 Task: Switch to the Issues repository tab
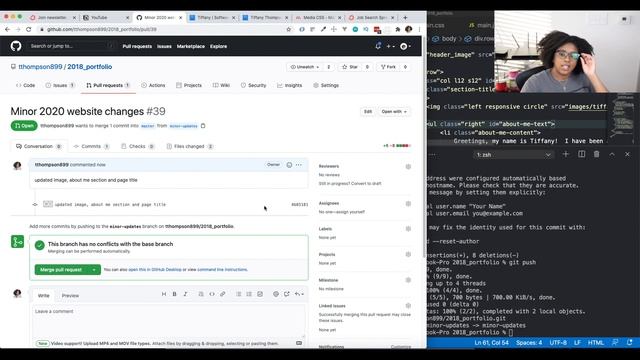pyautogui.click(x=60, y=85)
